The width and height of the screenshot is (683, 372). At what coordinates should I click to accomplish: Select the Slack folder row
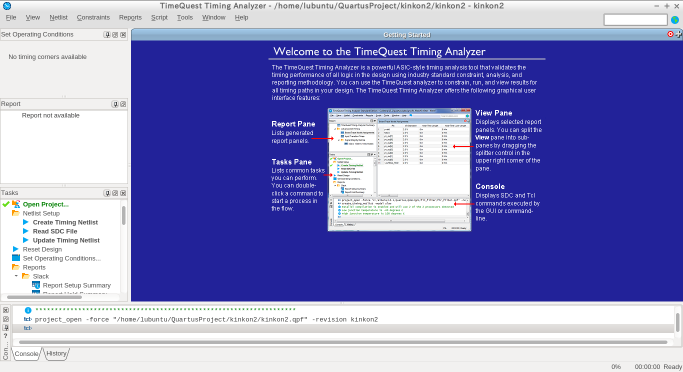(41, 277)
